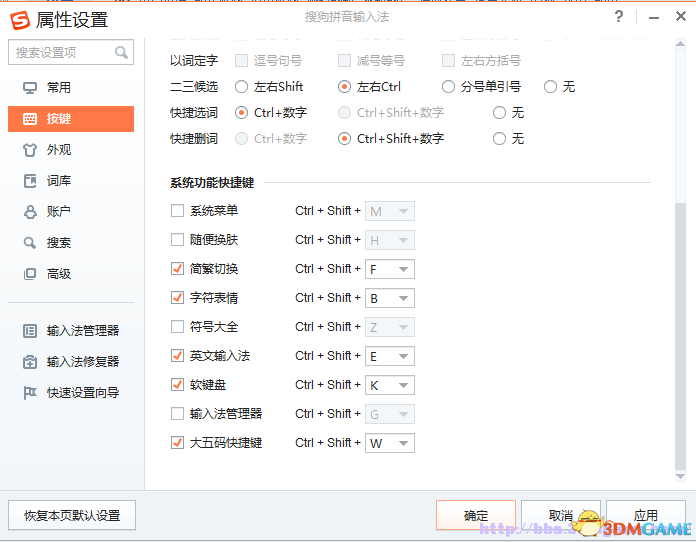Open the 软键盘 key dropdown showing K

pyautogui.click(x=390, y=385)
